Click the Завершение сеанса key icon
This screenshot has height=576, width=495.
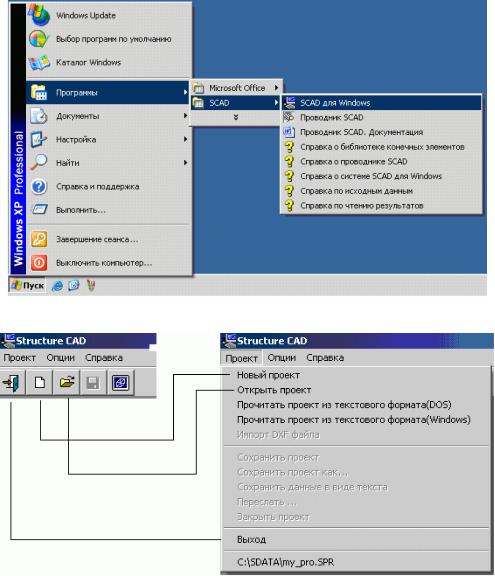tap(39, 239)
